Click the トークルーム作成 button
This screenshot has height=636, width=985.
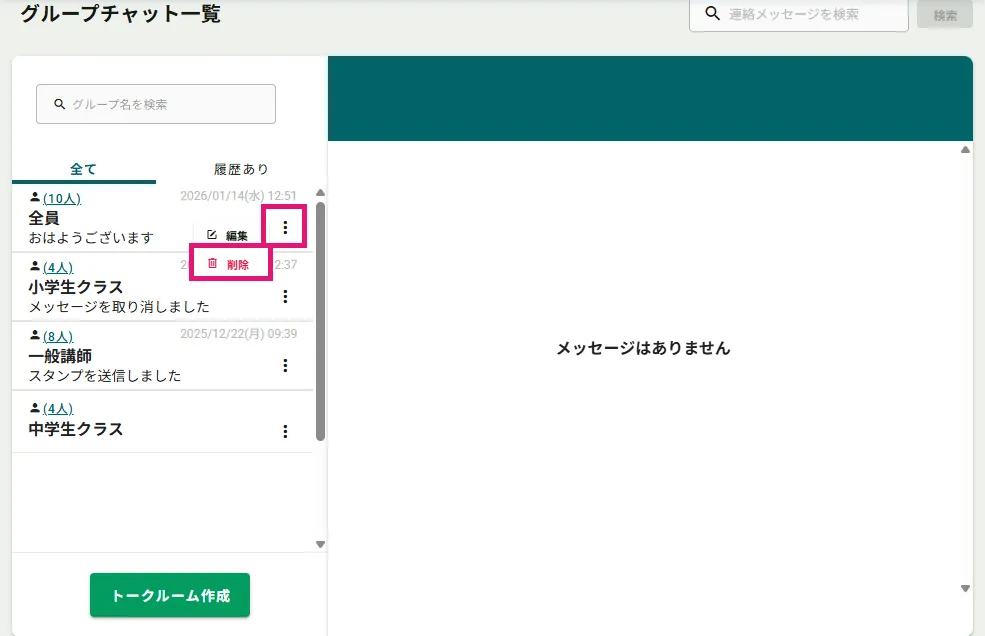pos(170,596)
